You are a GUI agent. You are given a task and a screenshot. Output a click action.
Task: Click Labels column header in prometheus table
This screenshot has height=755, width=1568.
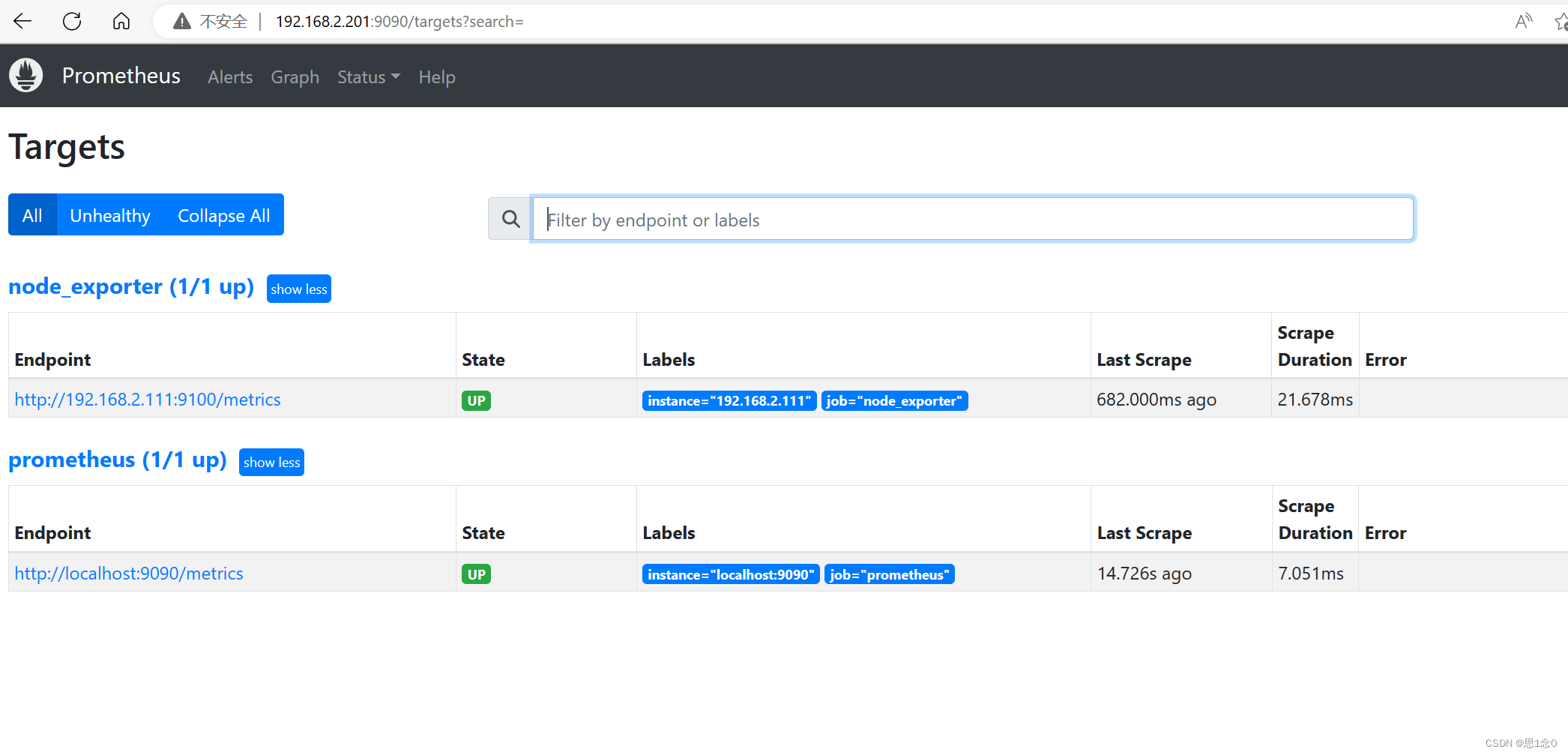[669, 533]
